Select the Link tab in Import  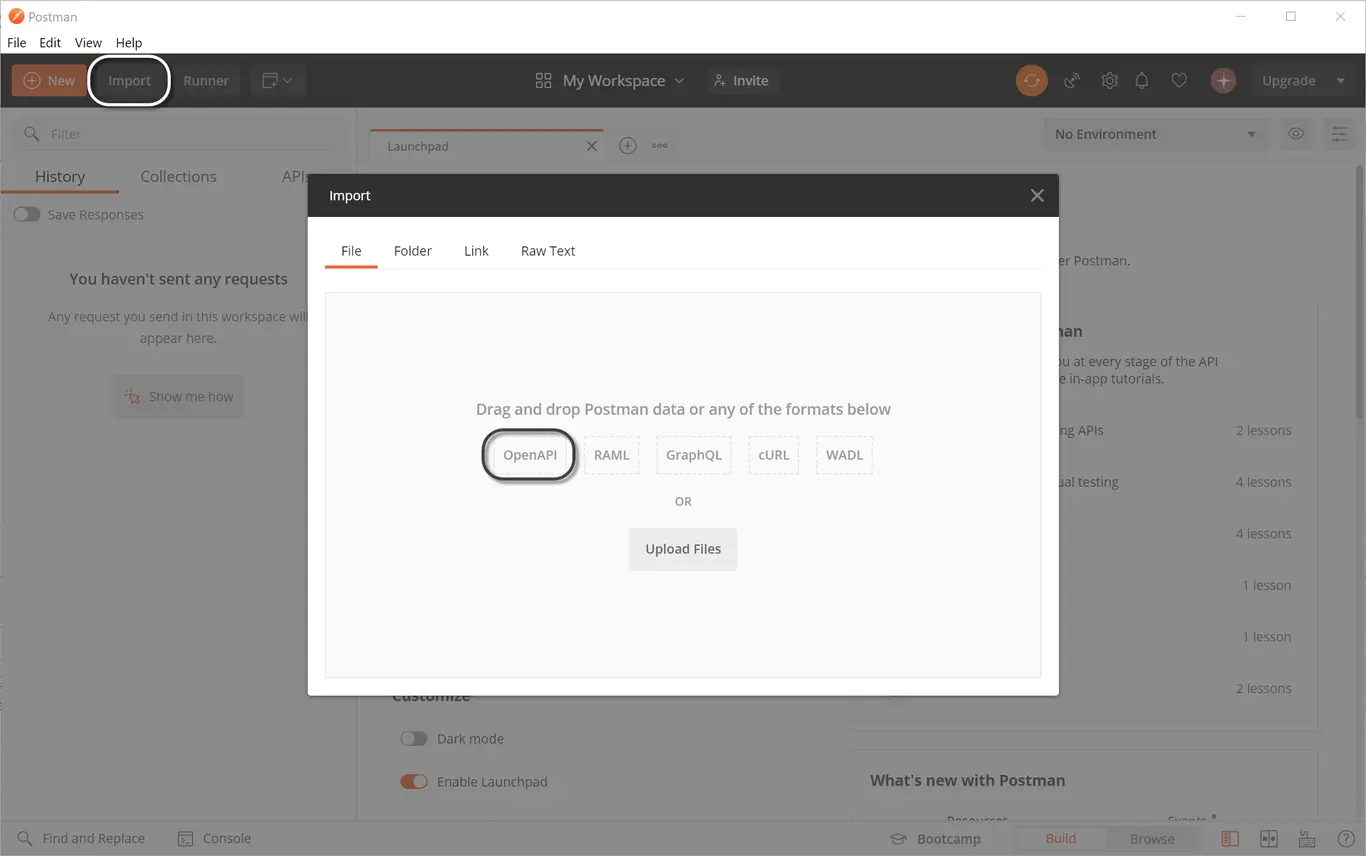(x=476, y=251)
